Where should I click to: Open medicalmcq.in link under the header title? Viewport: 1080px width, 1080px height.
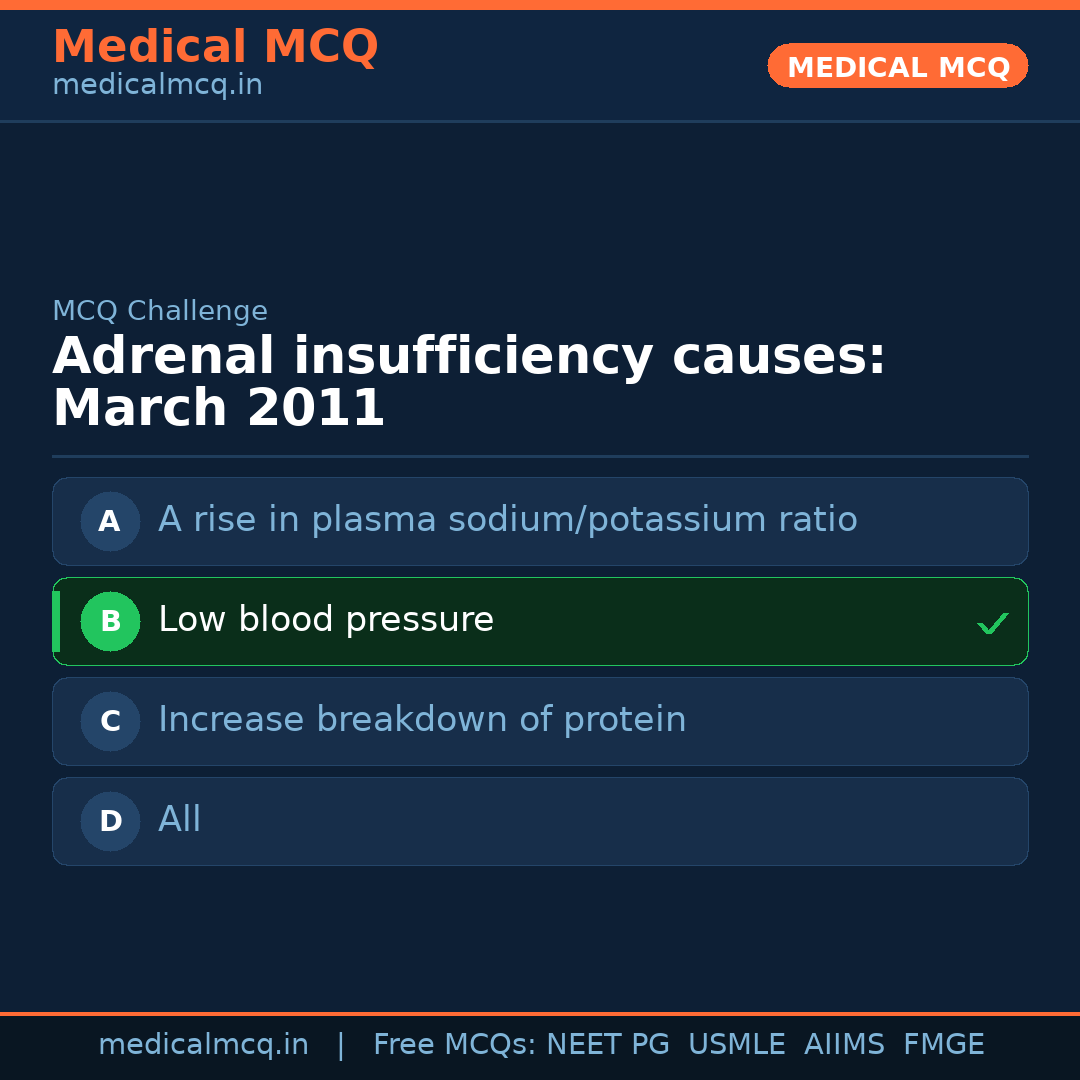pos(157,86)
